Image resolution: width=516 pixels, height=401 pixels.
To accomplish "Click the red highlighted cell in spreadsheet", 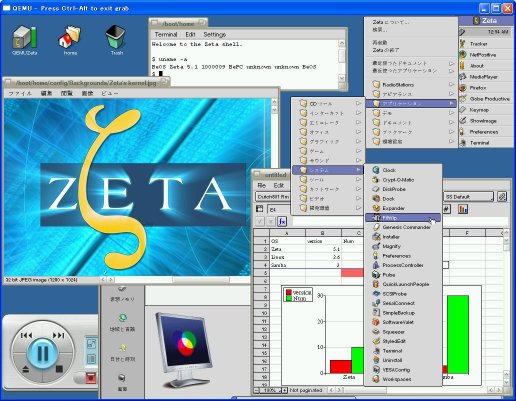I will click(x=352, y=273).
